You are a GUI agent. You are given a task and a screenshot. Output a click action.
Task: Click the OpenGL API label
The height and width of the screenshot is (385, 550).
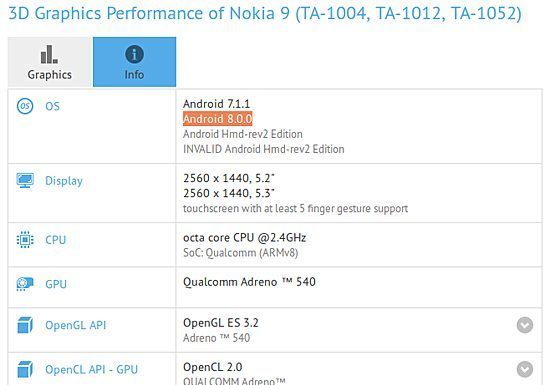[x=75, y=325]
